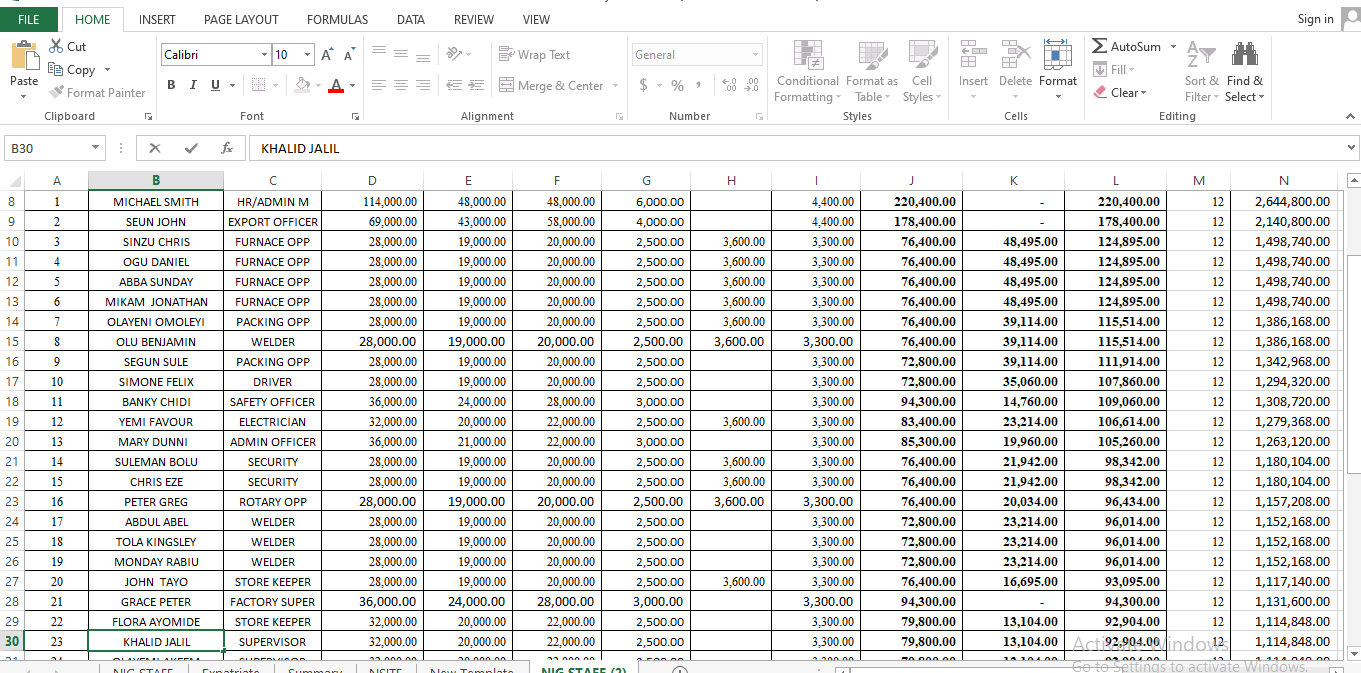This screenshot has width=1361, height=673.
Task: Open the Fill menu in Editing group
Action: 1113,70
